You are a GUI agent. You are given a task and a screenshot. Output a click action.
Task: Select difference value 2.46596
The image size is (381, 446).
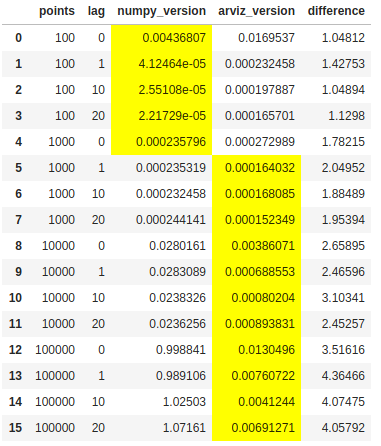[336, 272]
